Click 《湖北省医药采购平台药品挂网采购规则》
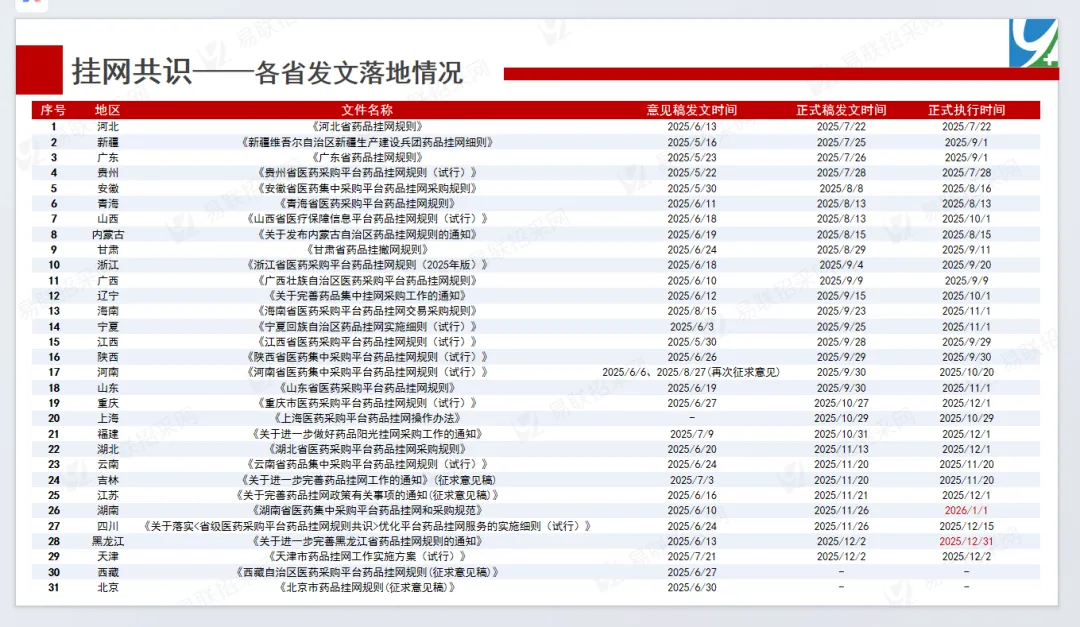Viewport: 1080px width, 627px height. [x=367, y=449]
